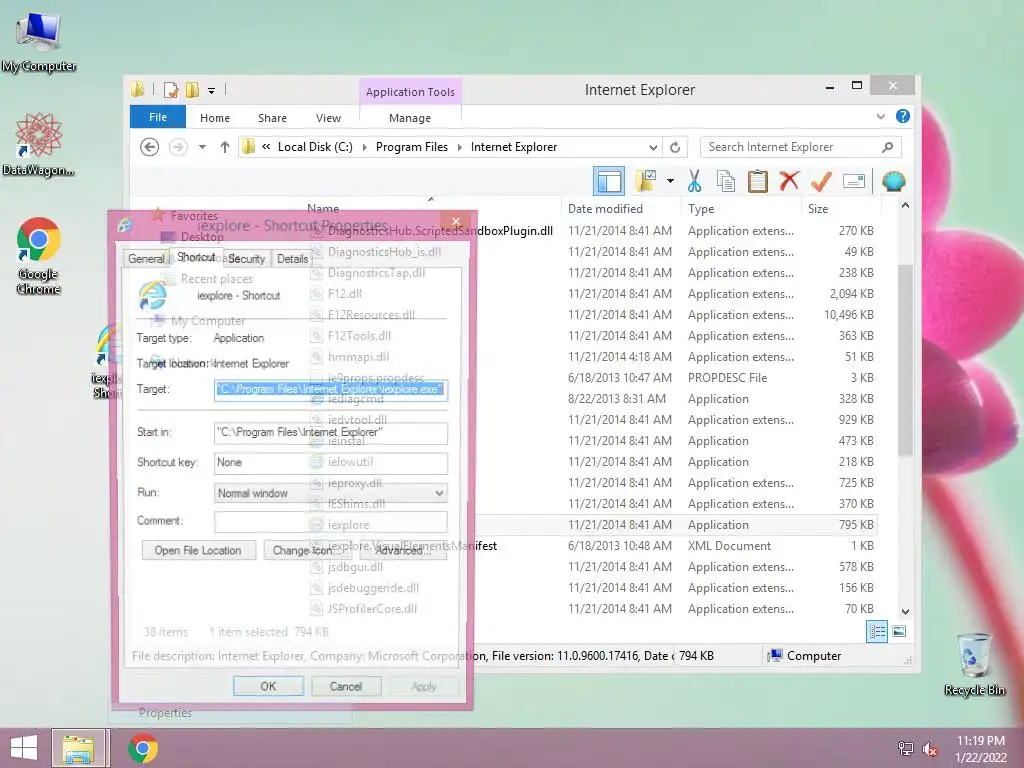This screenshot has width=1024, height=768.
Task: Click the red X Delete icon
Action: point(789,180)
